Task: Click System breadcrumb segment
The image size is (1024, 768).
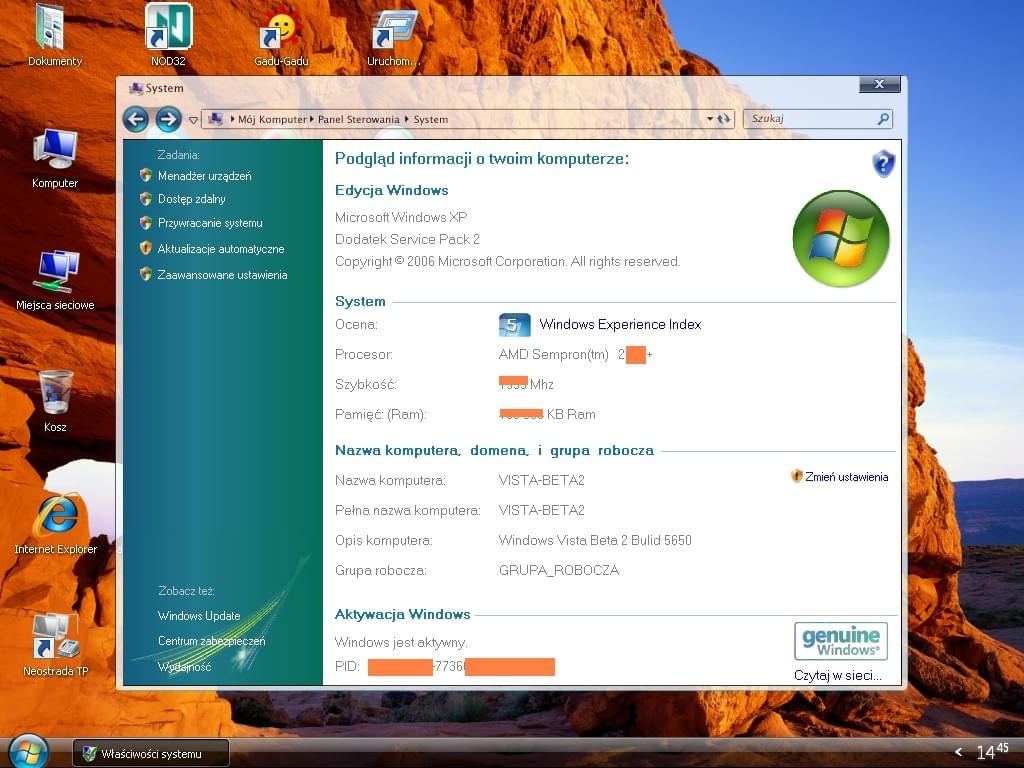Action: click(430, 120)
